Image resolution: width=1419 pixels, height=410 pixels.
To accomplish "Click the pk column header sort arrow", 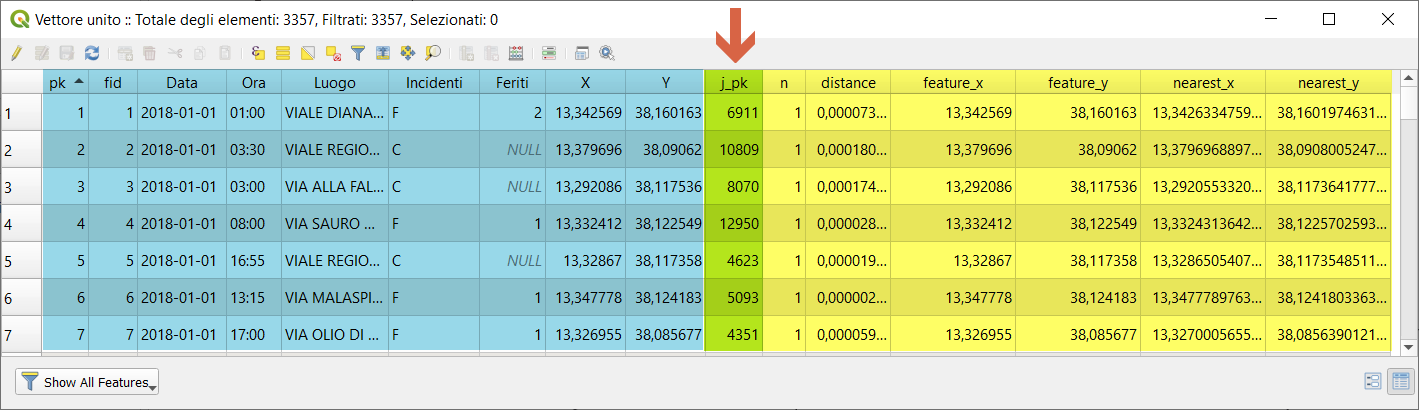I will point(78,82).
